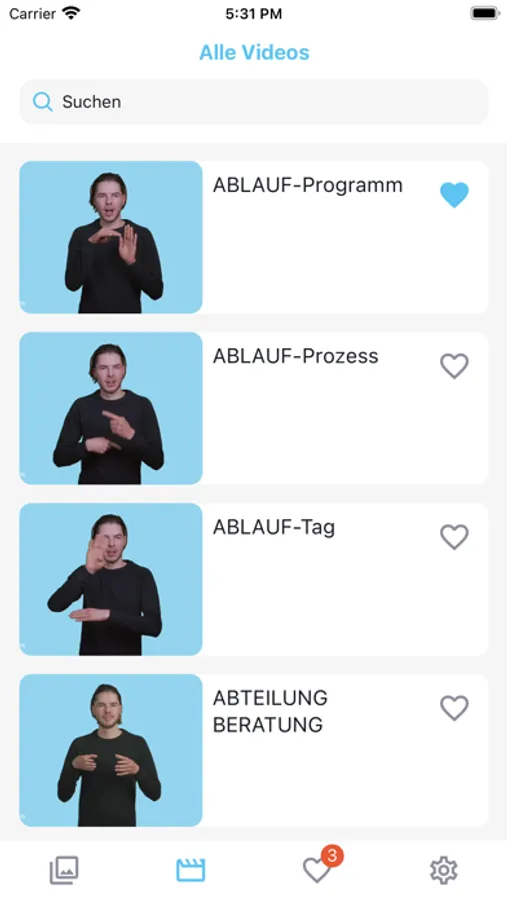Tap the magnifying glass search icon
Viewport: 507px width, 900px height.
pos(42,102)
